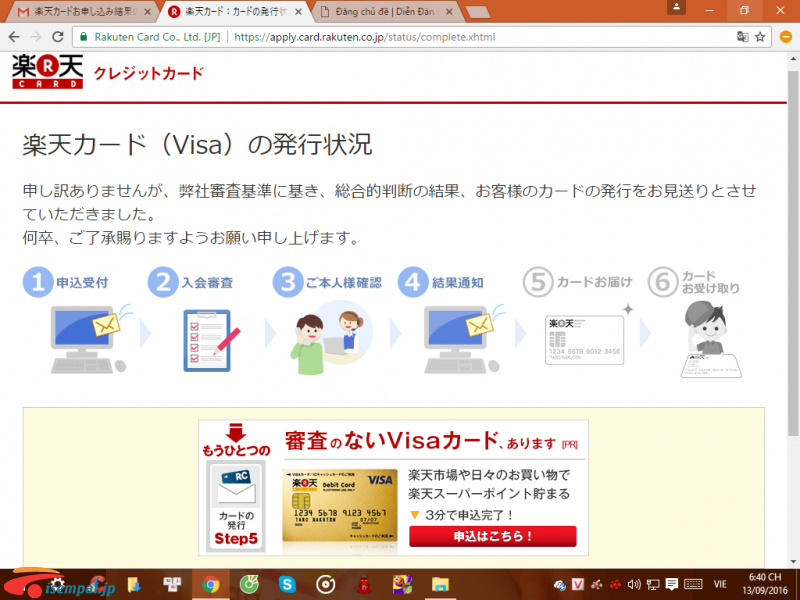Click step 1 申込受付 computer icon
Image resolution: width=800 pixels, height=600 pixels.
coord(90,338)
